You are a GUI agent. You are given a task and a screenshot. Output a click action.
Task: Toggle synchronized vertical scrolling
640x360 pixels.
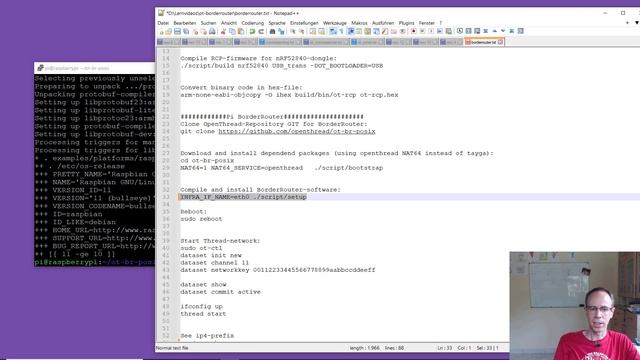pyautogui.click(x=312, y=31)
